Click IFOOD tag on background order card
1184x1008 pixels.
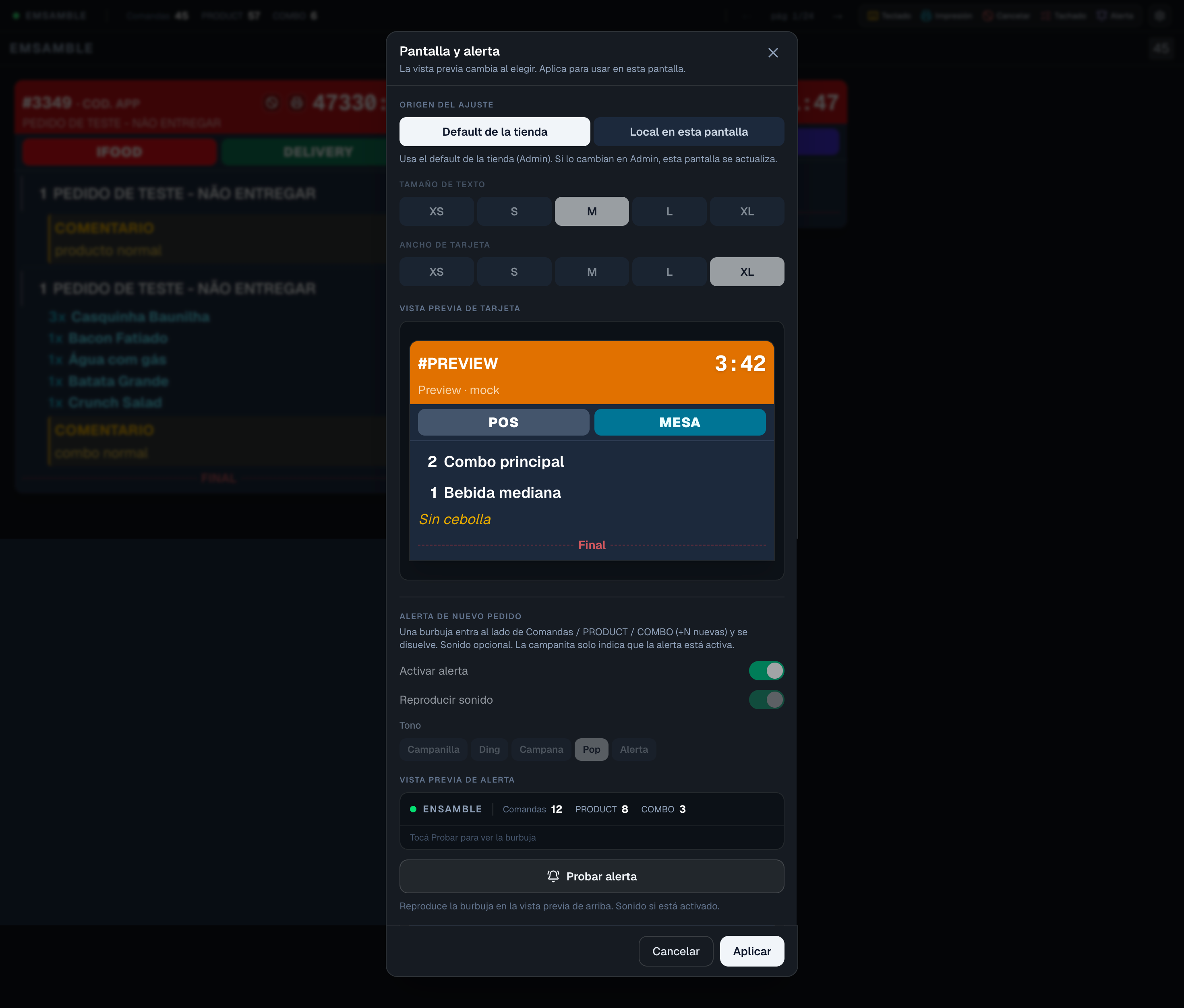coord(120,152)
